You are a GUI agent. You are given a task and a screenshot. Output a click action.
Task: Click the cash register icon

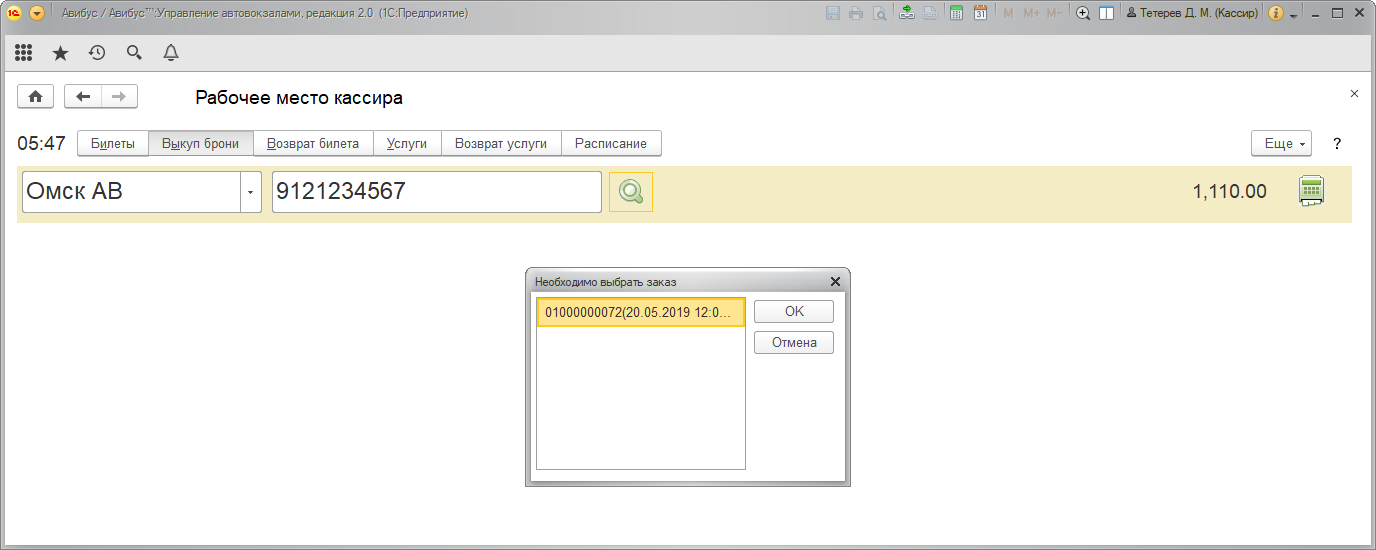pos(1310,191)
